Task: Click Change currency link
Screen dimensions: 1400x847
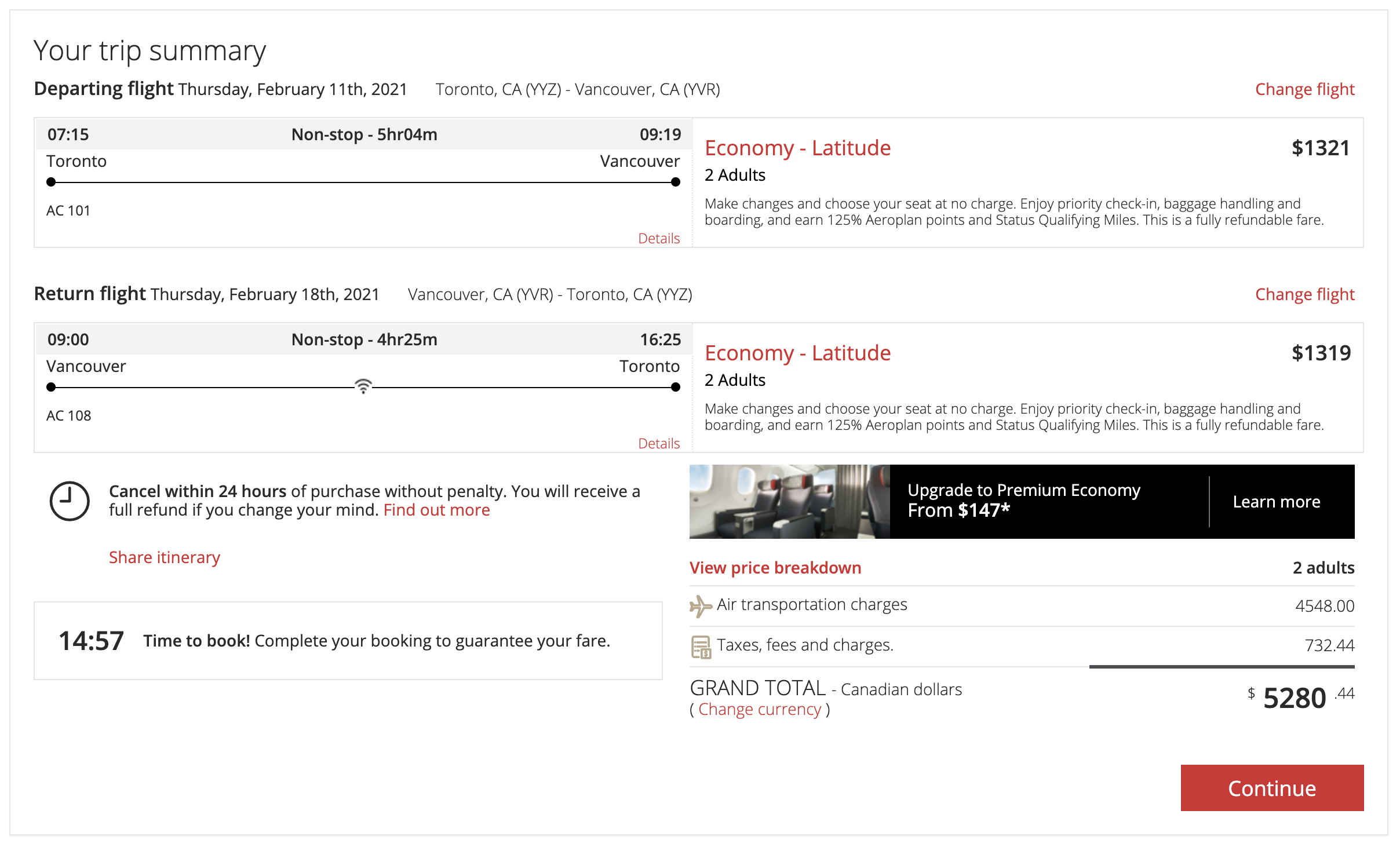Action: tap(759, 709)
